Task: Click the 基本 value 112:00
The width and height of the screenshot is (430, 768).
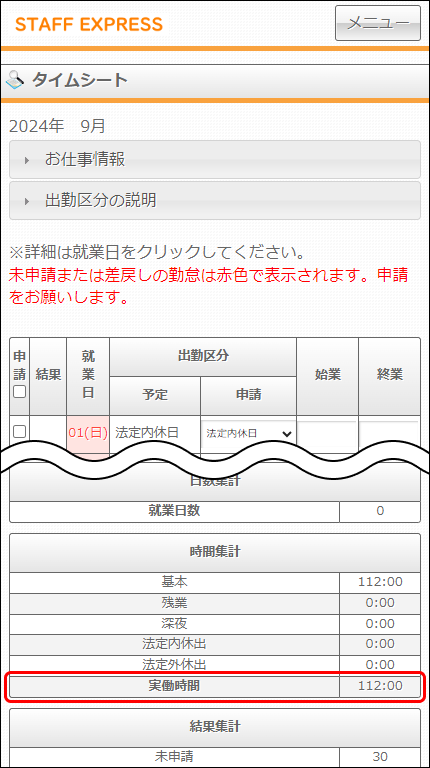Action: point(380,582)
